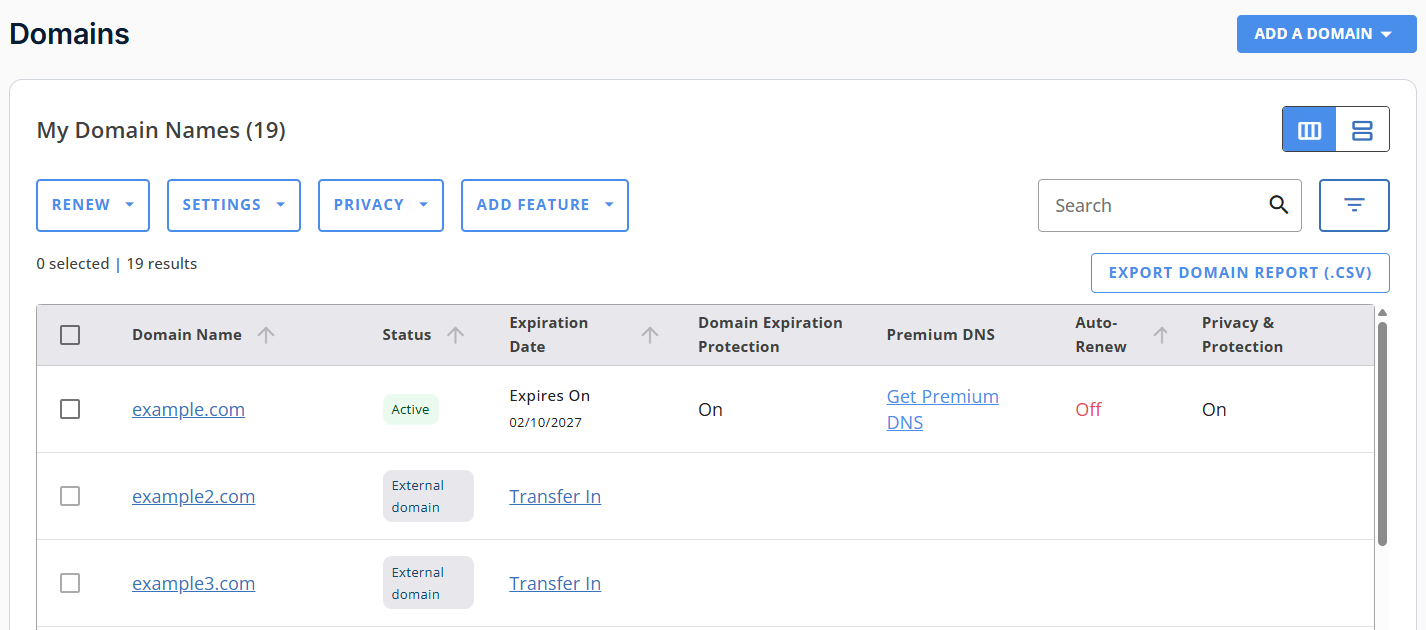The height and width of the screenshot is (630, 1426).
Task: Sort by Auto-Renew arrow icon
Action: (1161, 335)
